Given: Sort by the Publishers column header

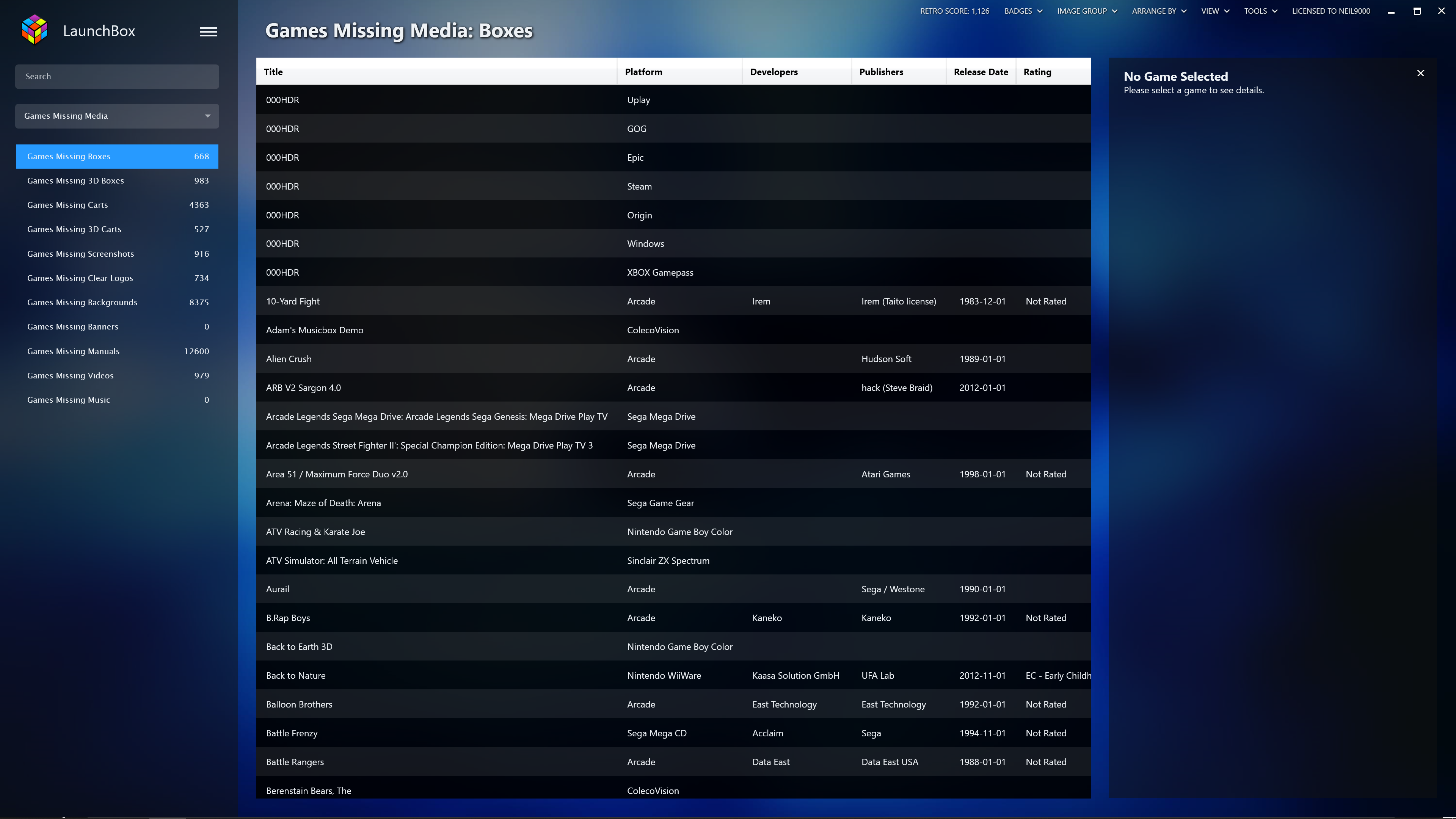Looking at the screenshot, I should coord(899,72).
